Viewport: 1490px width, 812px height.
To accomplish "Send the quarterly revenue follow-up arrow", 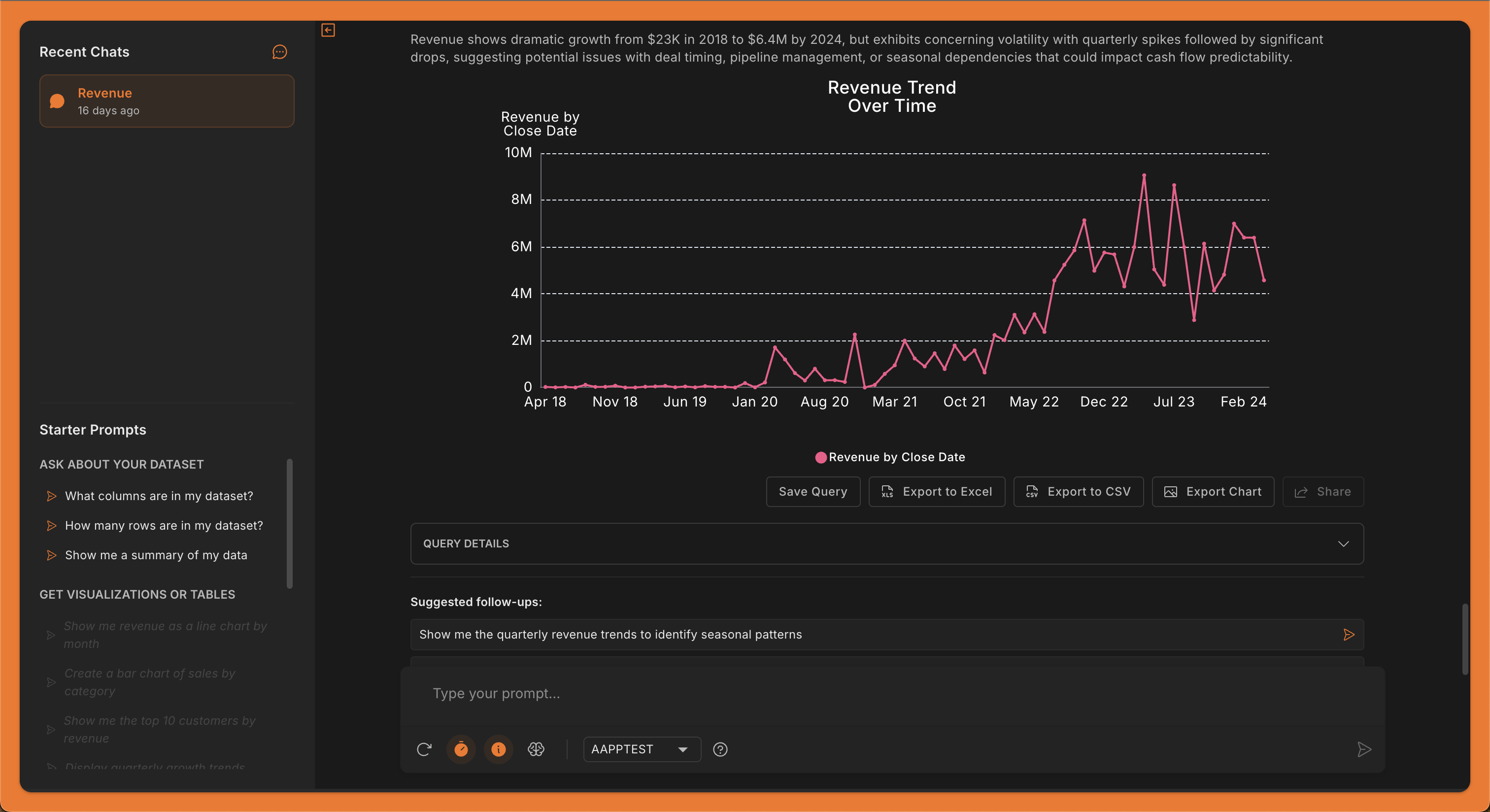I will click(x=1348, y=635).
